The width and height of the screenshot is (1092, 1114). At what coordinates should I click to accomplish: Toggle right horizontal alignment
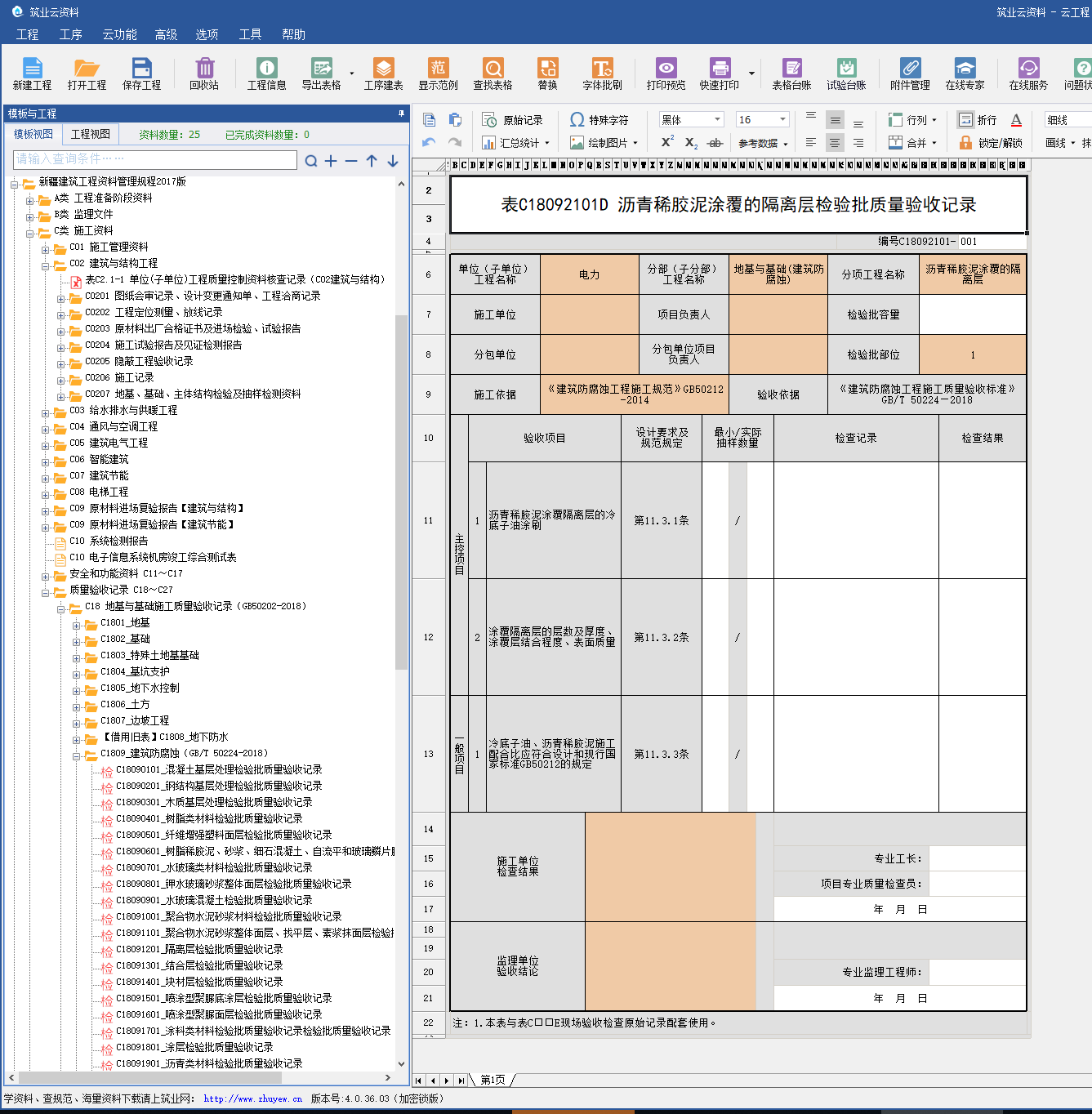(858, 142)
